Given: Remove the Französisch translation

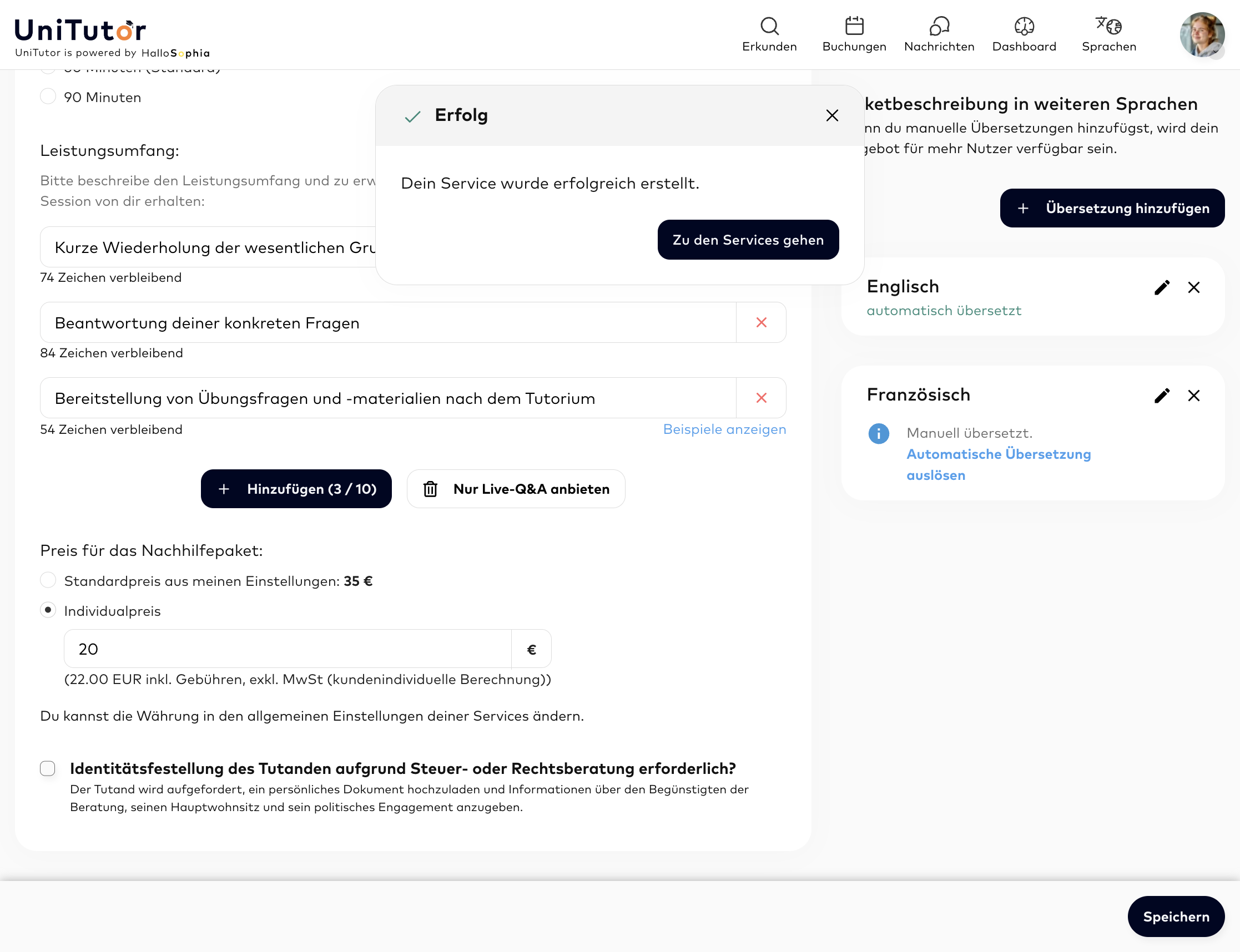Looking at the screenshot, I should pos(1193,396).
